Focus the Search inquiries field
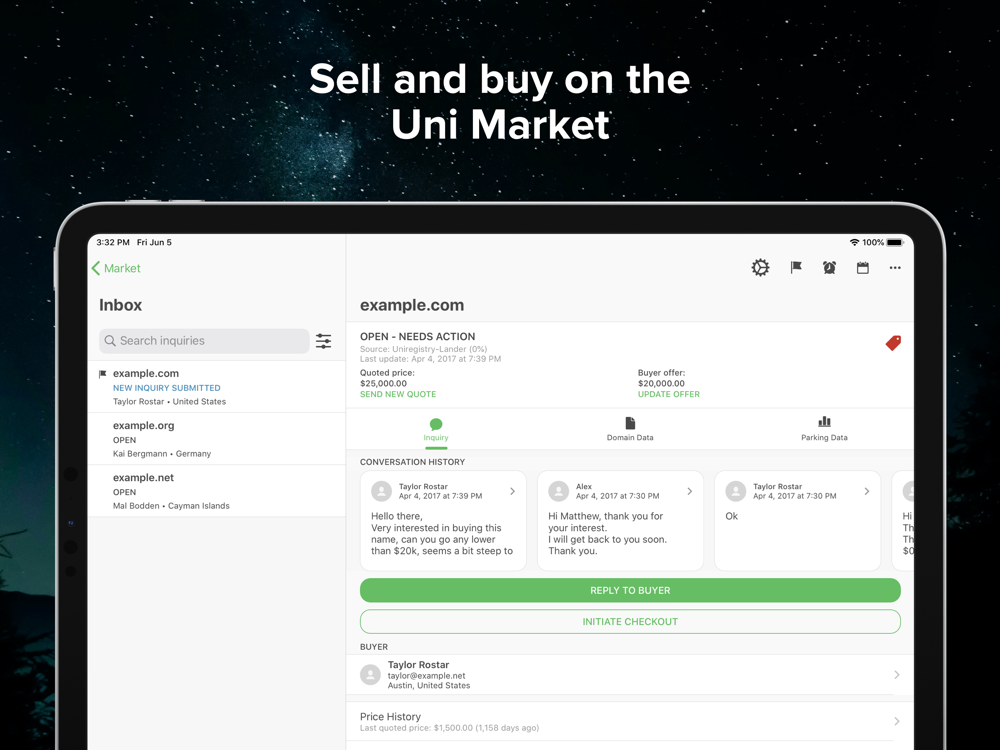This screenshot has height=750, width=1000. point(204,341)
